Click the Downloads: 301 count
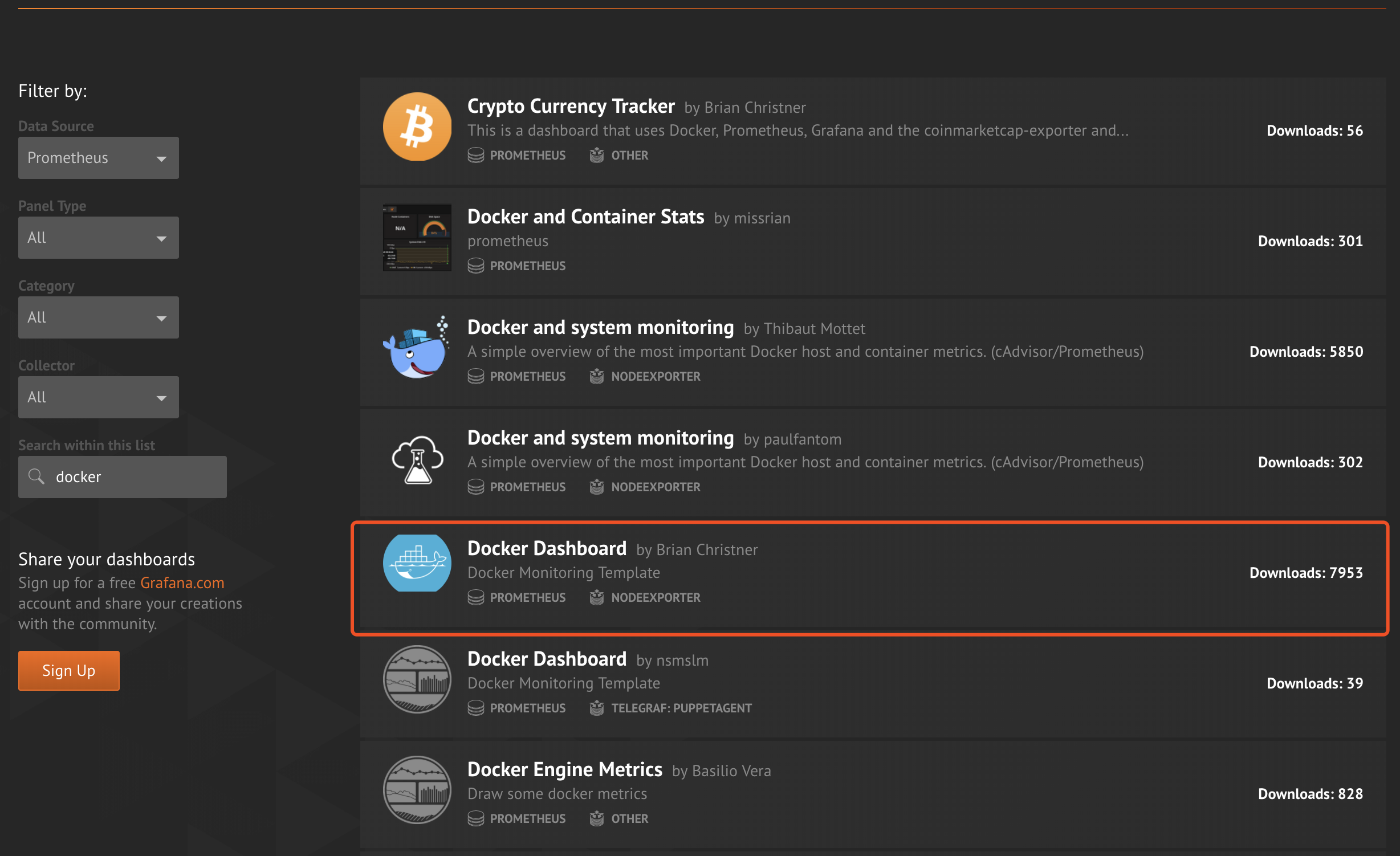Screen dimensions: 1400x856 1311,241
